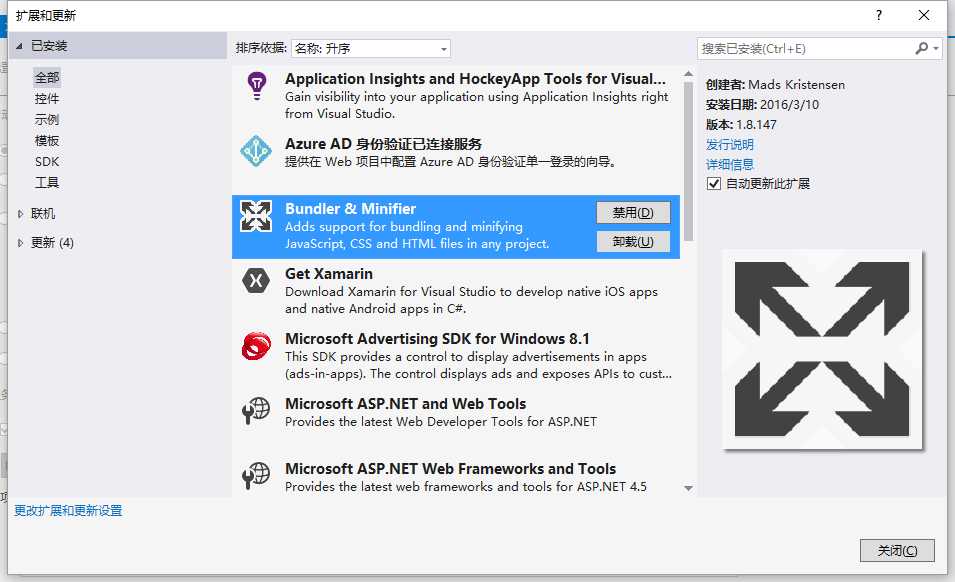This screenshot has width=955, height=582.
Task: Click the 禁用(D) button
Action: [x=633, y=212]
